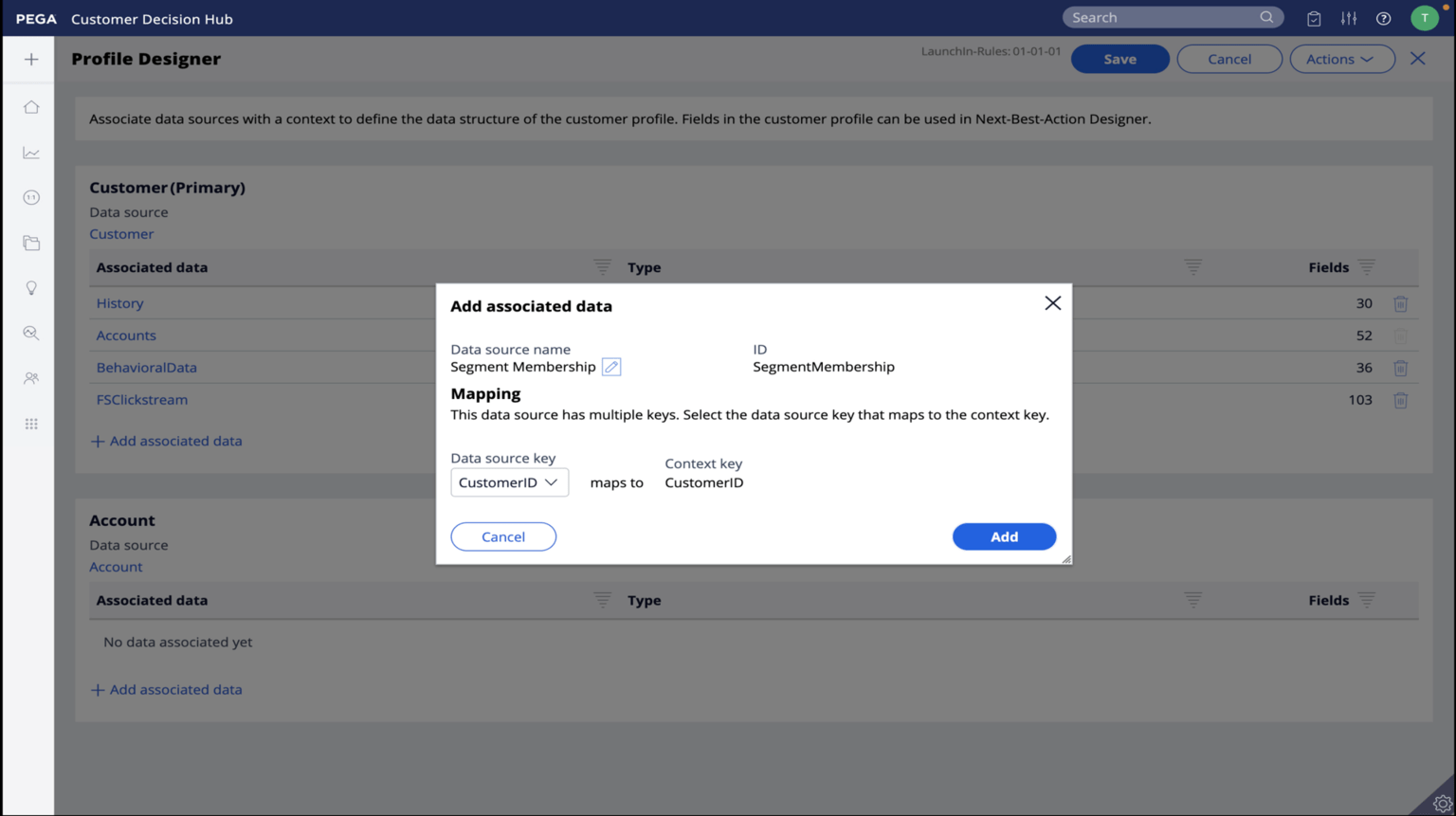Open the FSClickstream link
This screenshot has width=1456, height=816.
(142, 400)
